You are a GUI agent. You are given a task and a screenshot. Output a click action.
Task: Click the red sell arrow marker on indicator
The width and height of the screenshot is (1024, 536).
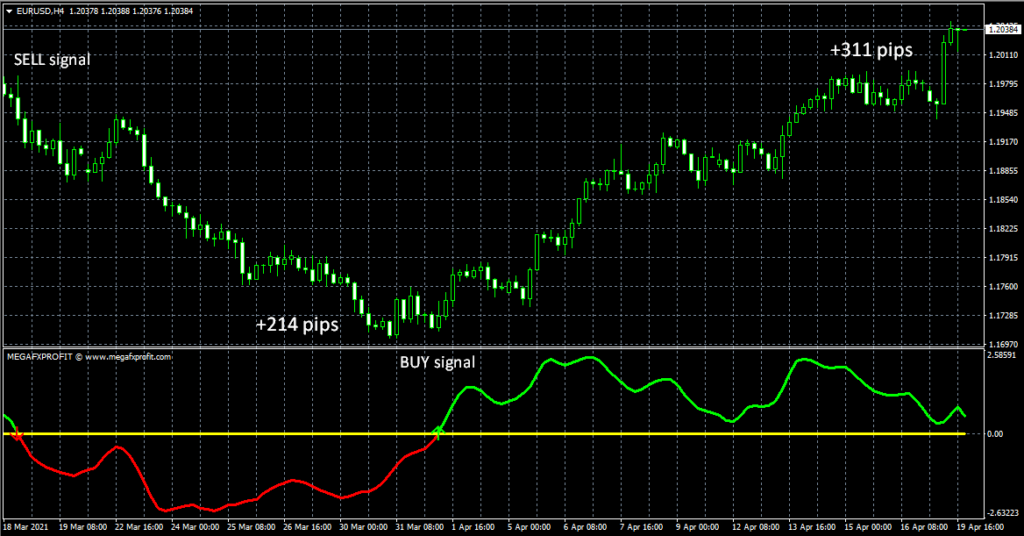16,434
